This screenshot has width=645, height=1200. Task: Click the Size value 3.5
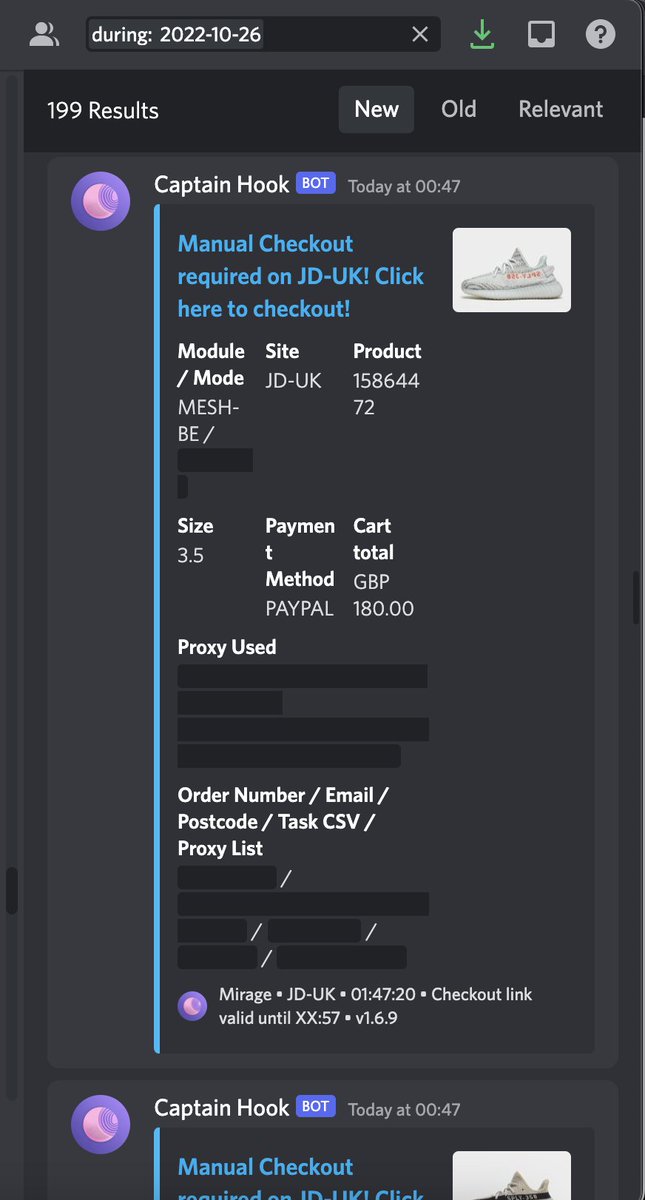click(x=191, y=555)
